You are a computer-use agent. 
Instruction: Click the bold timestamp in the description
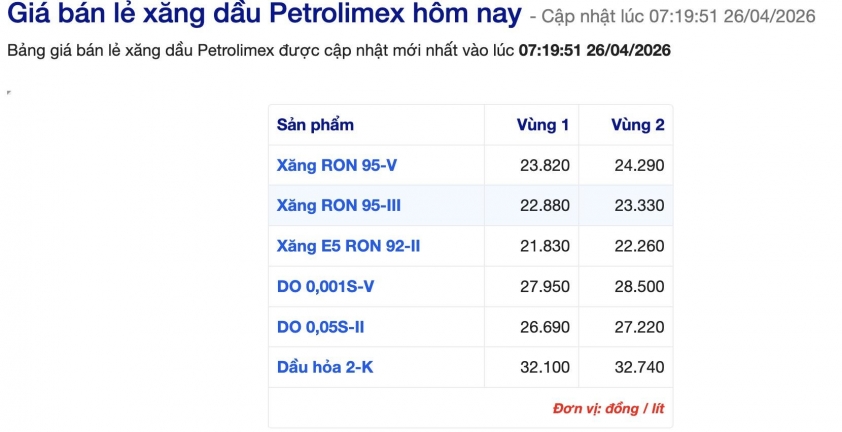[594, 50]
